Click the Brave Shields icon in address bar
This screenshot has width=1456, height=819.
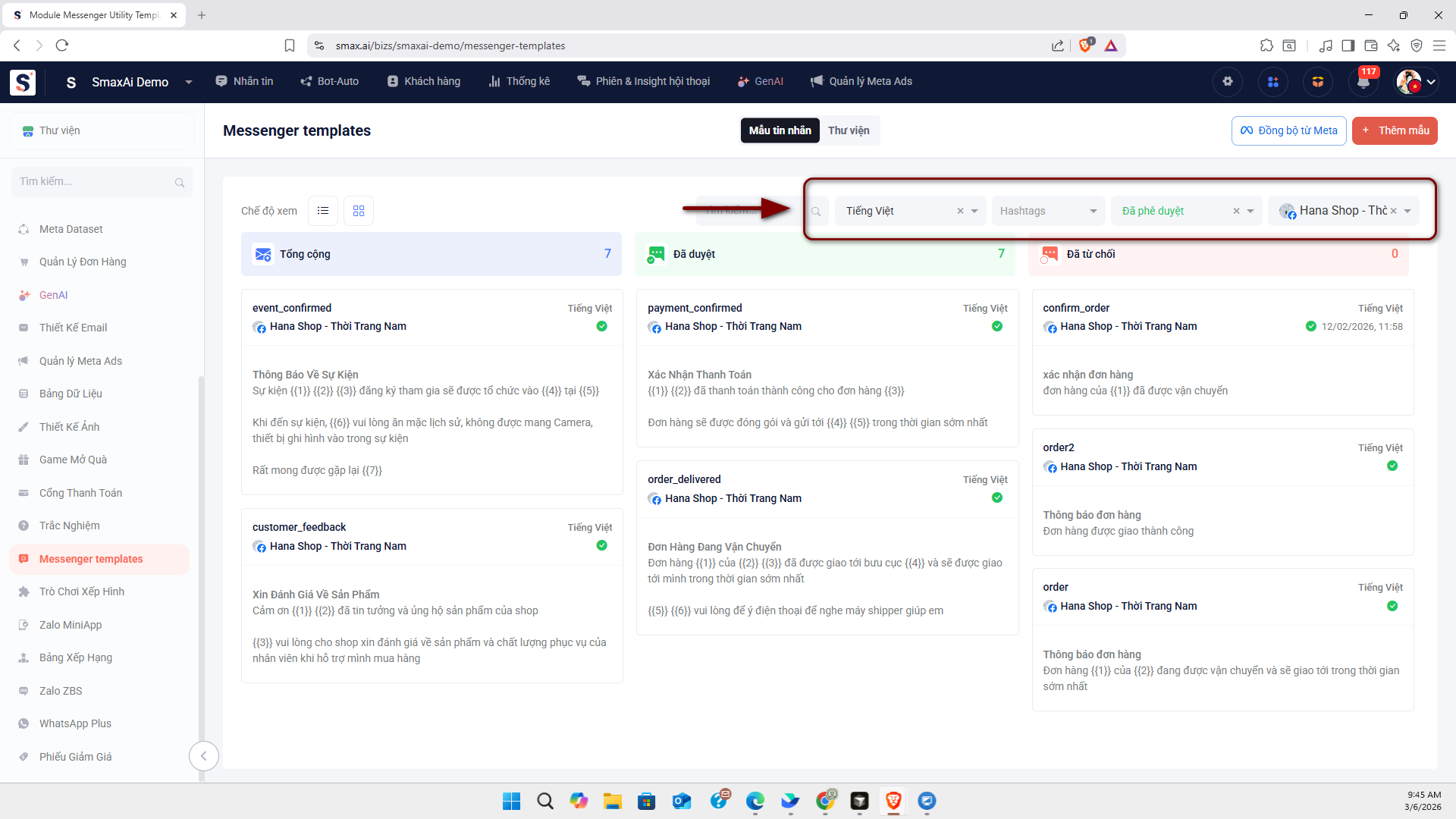tap(1085, 45)
